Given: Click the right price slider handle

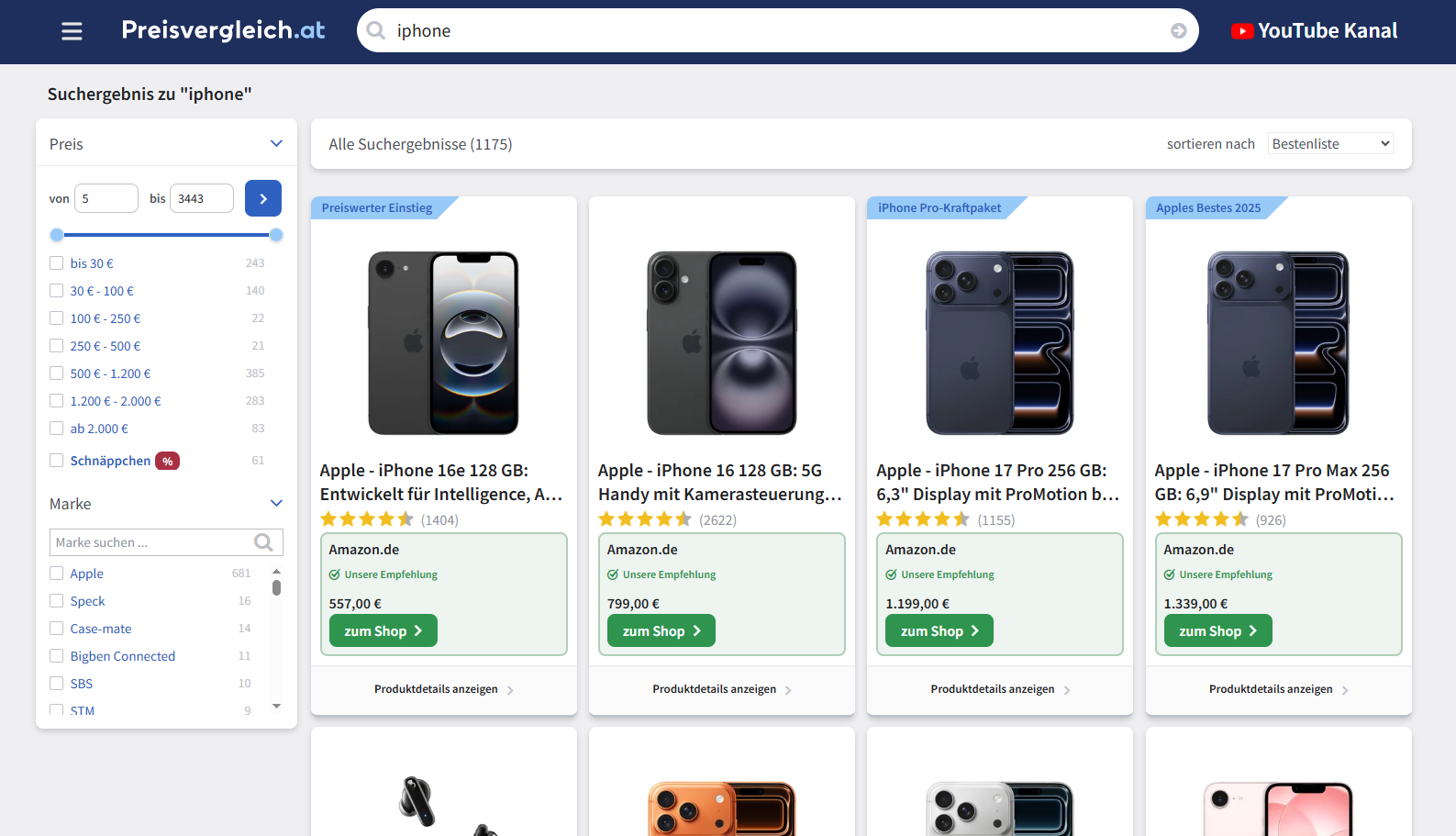Looking at the screenshot, I should click(276, 235).
